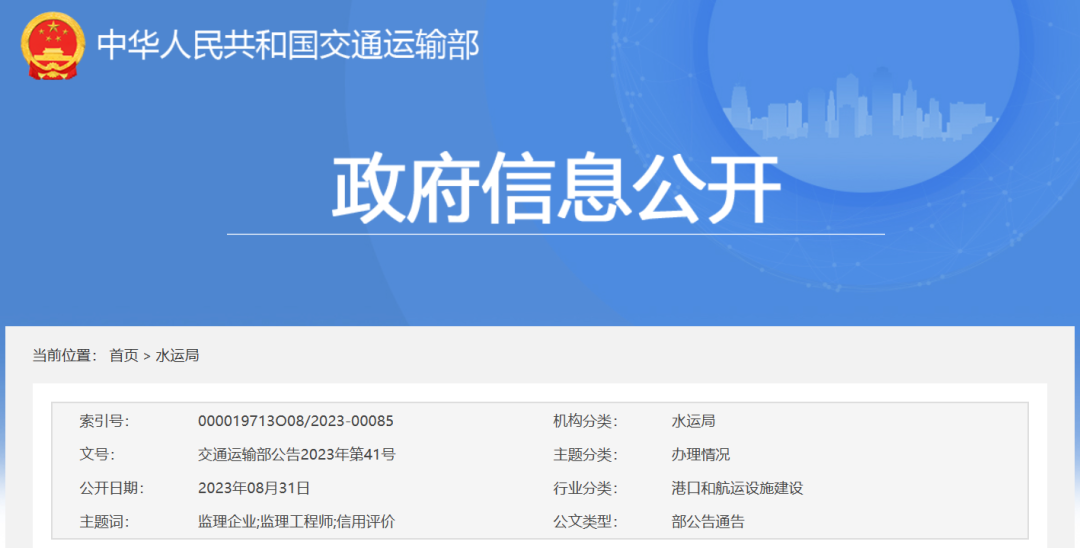Select the 行业分类 label

click(x=585, y=488)
